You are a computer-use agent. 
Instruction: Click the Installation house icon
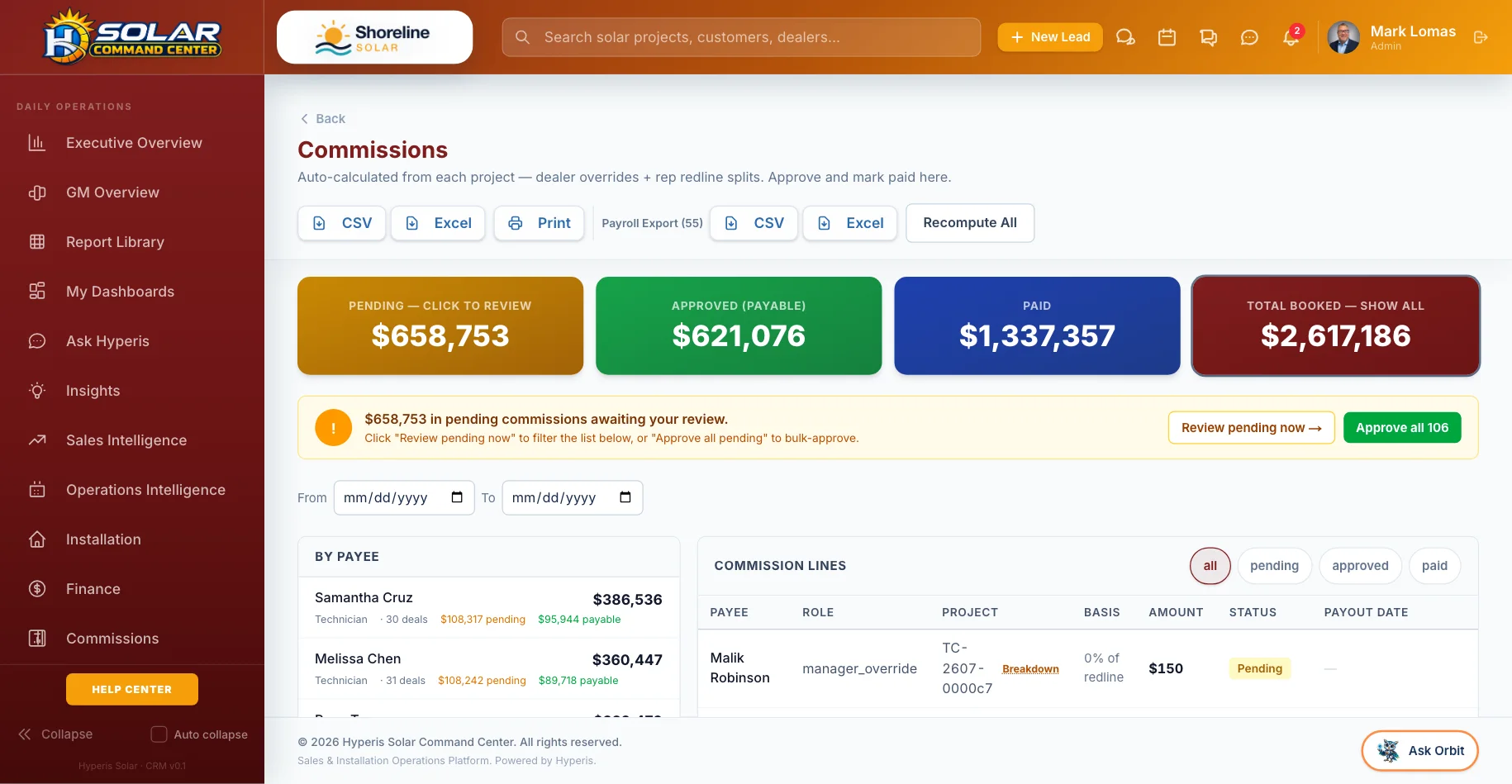(37, 539)
